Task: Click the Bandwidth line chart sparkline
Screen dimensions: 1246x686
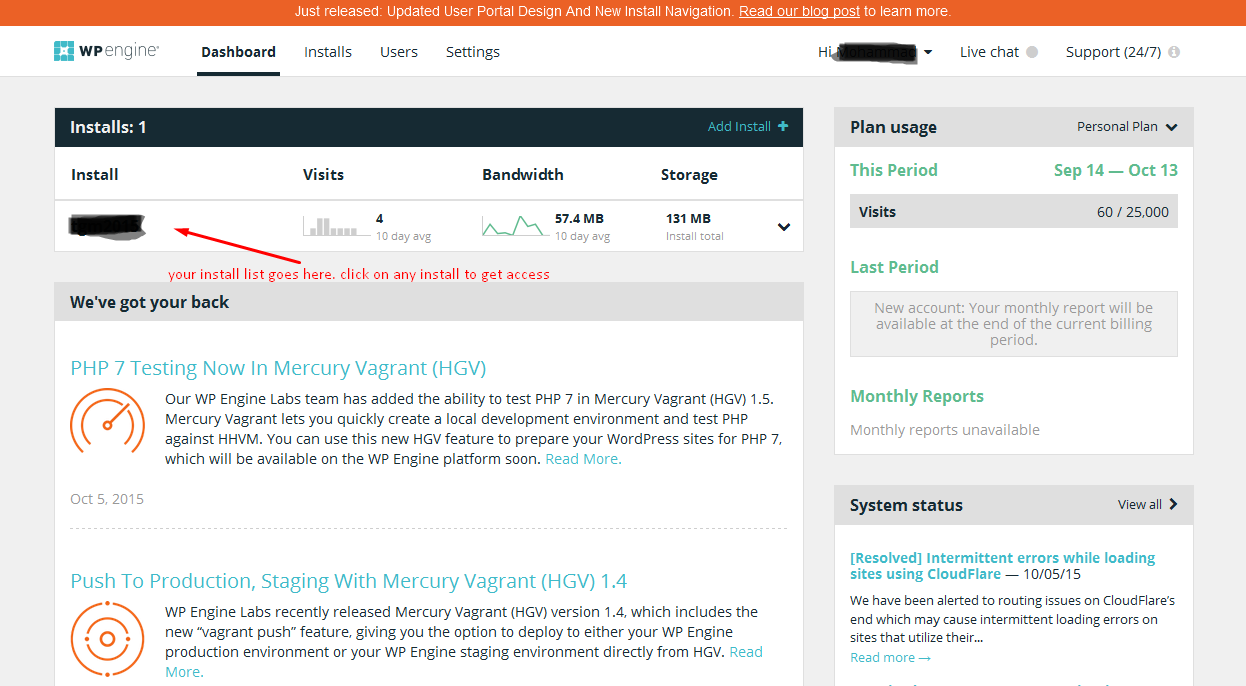Action: pos(514,226)
